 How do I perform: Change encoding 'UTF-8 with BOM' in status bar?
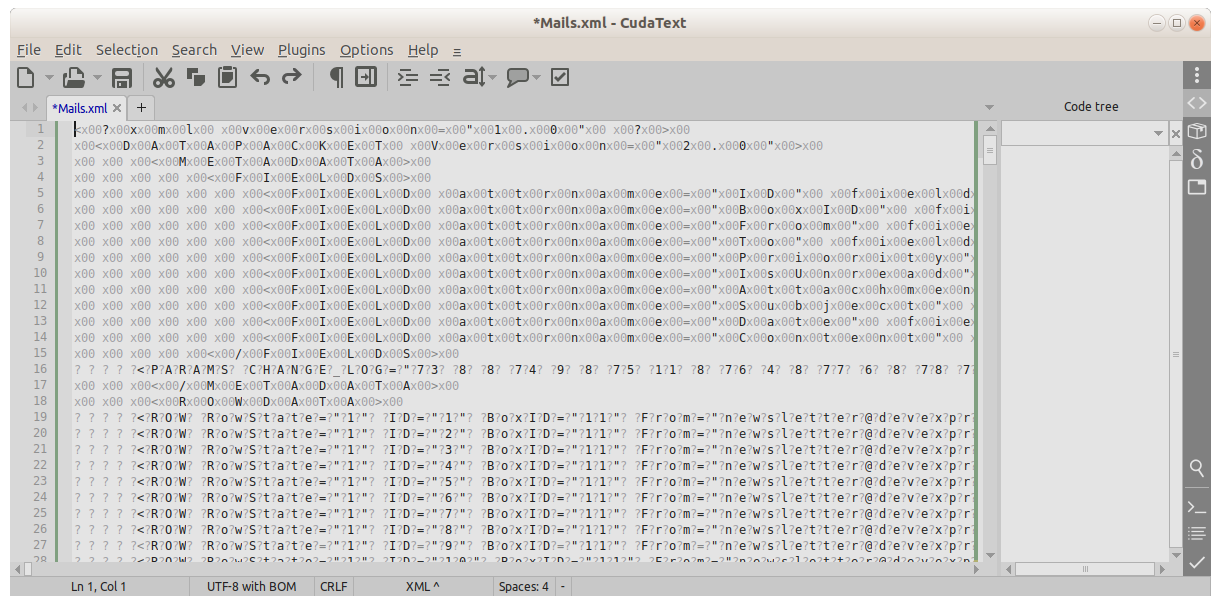252,586
